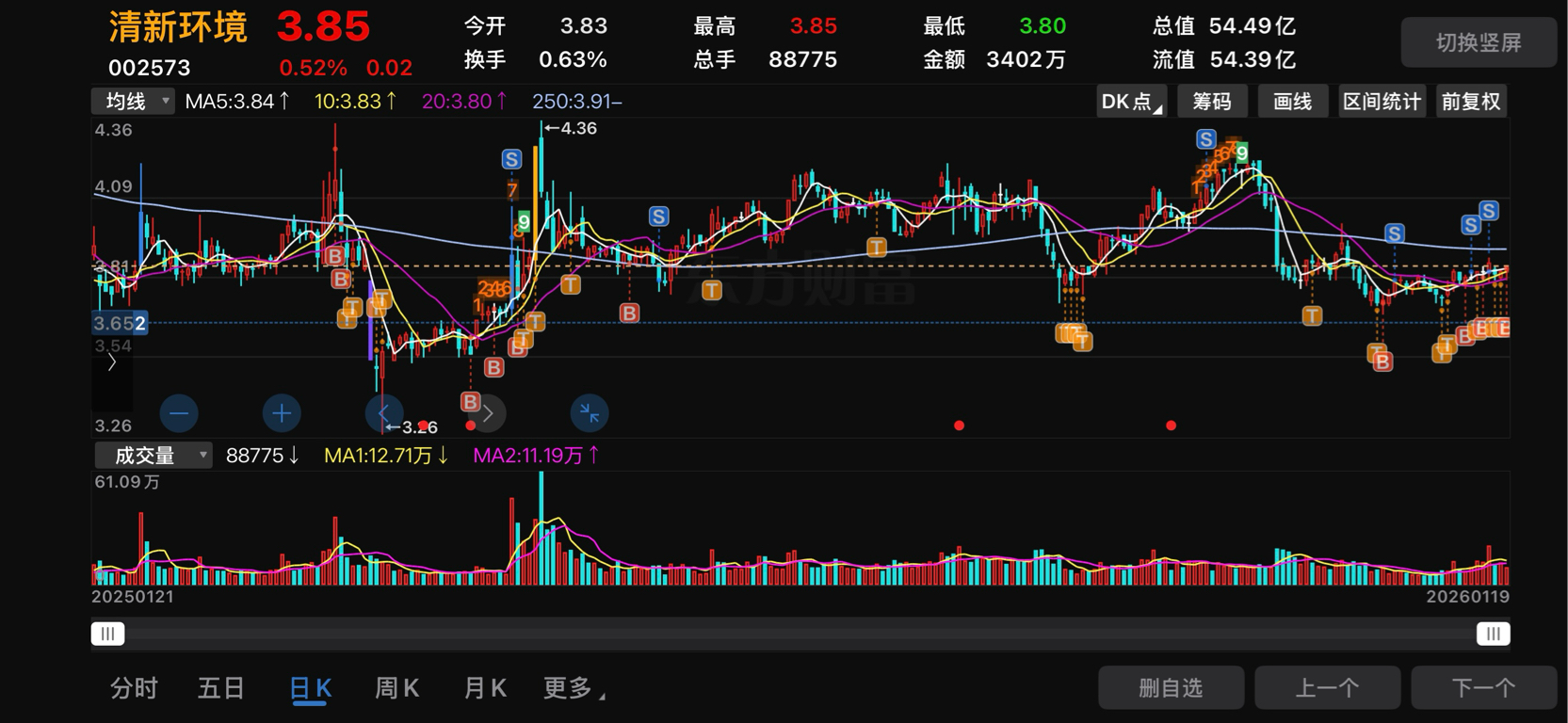This screenshot has height=723, width=1568.
Task: Move chart left with back arrow
Action: coord(383,412)
